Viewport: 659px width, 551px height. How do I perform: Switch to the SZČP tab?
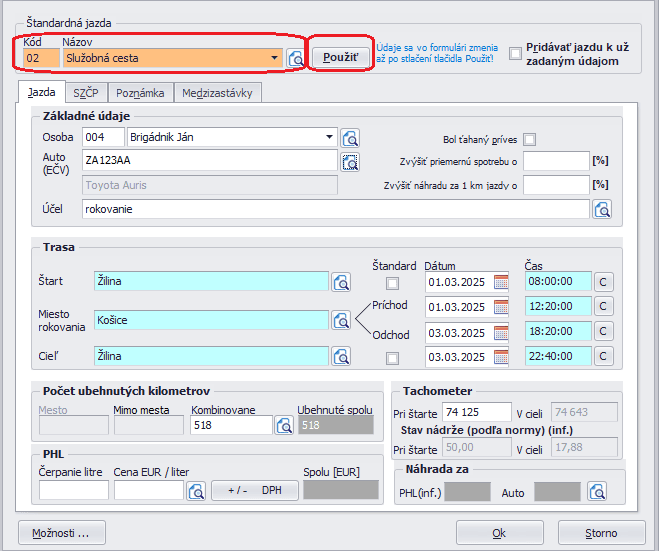pos(85,93)
